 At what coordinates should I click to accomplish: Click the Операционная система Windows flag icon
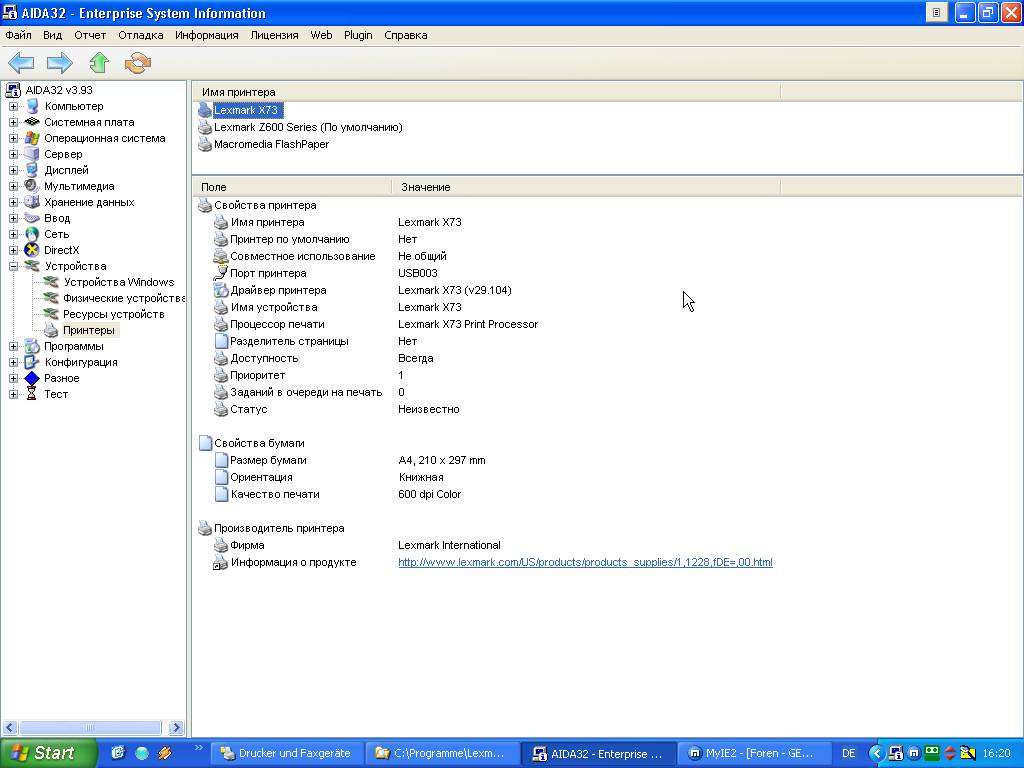(x=31, y=138)
